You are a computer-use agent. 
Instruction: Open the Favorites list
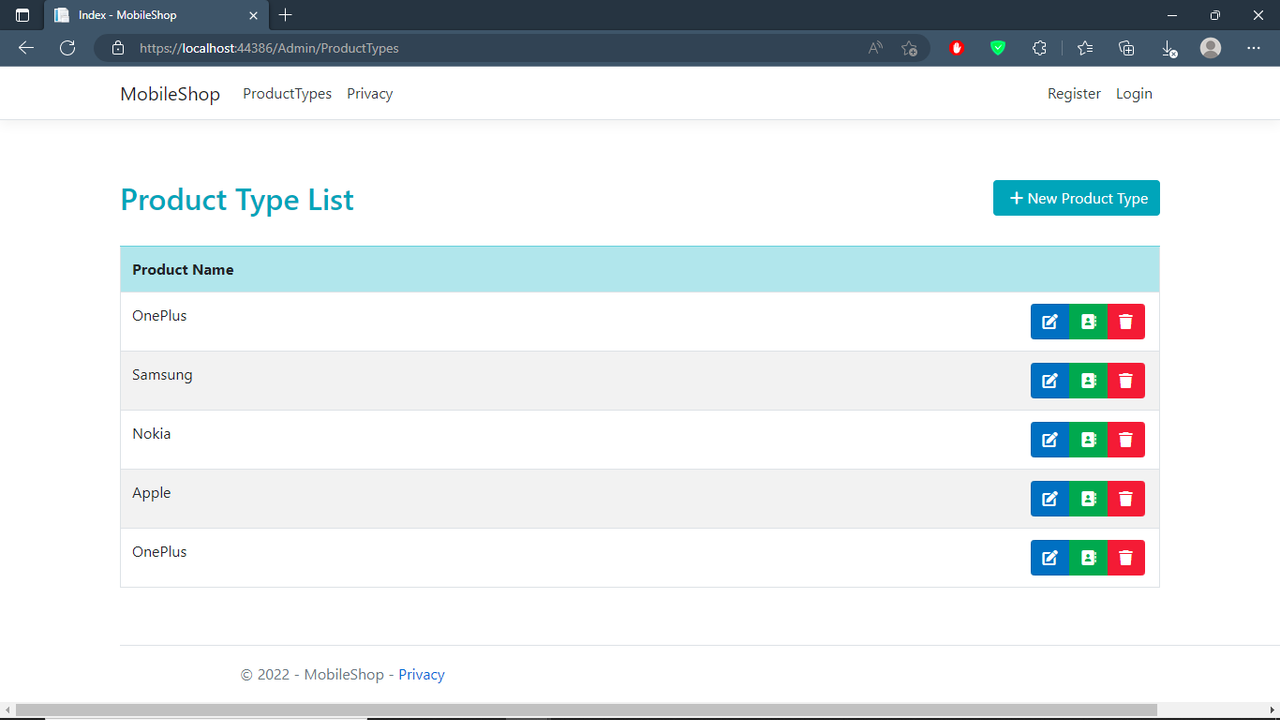(x=1085, y=48)
